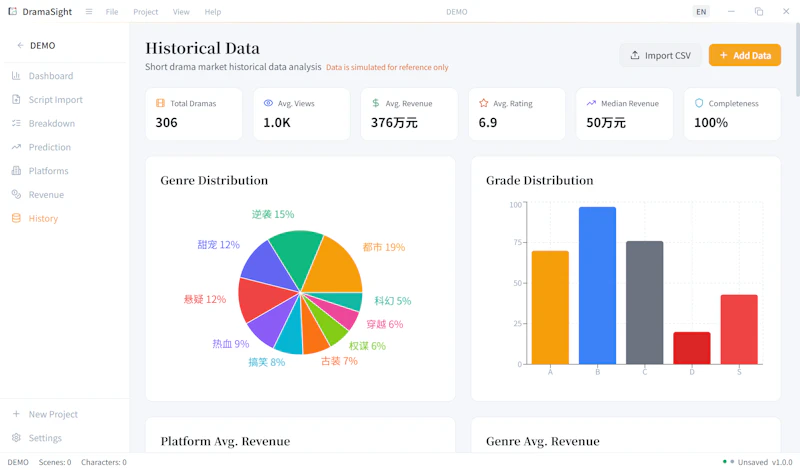This screenshot has width=800, height=470.
Task: Click the upload icon in Import CSV
Action: coord(635,55)
